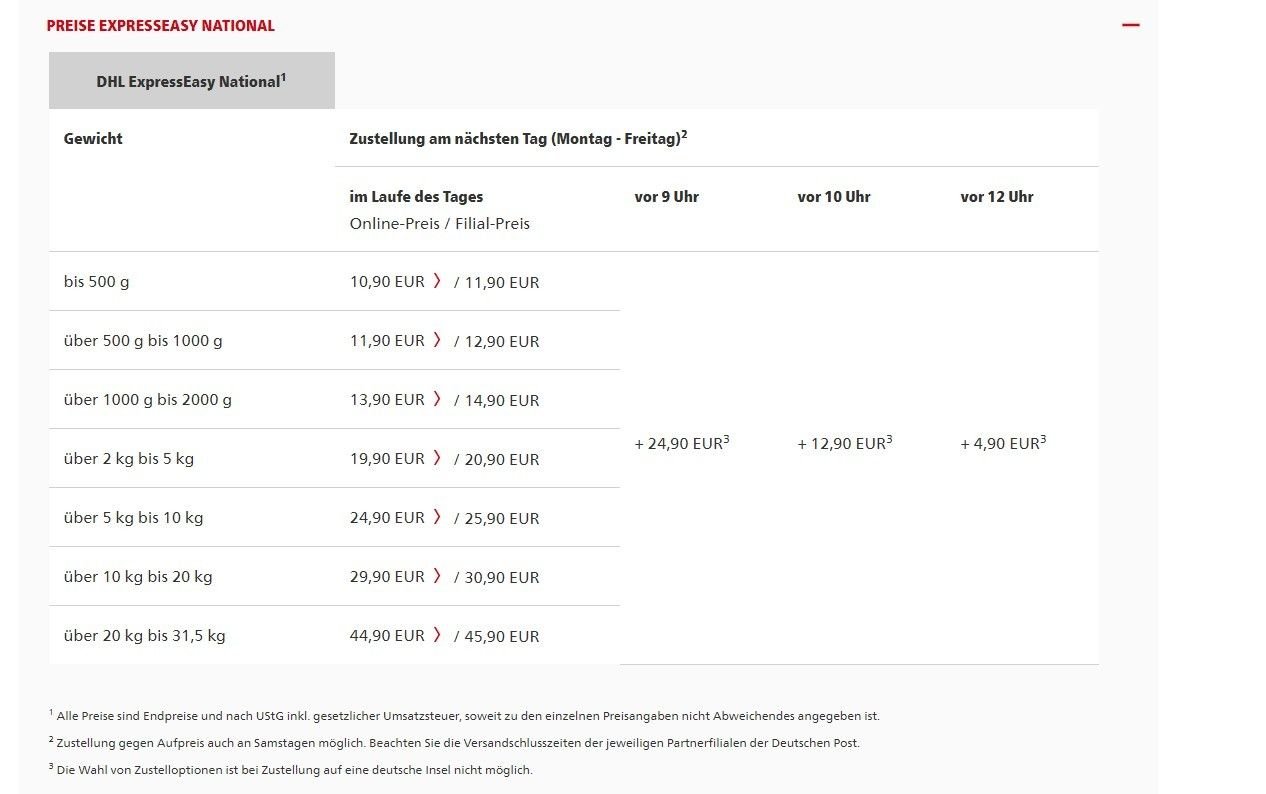Click the PREISE EXPRESSEASY NATIONAL heading
This screenshot has width=1266, height=794.
coord(160,26)
